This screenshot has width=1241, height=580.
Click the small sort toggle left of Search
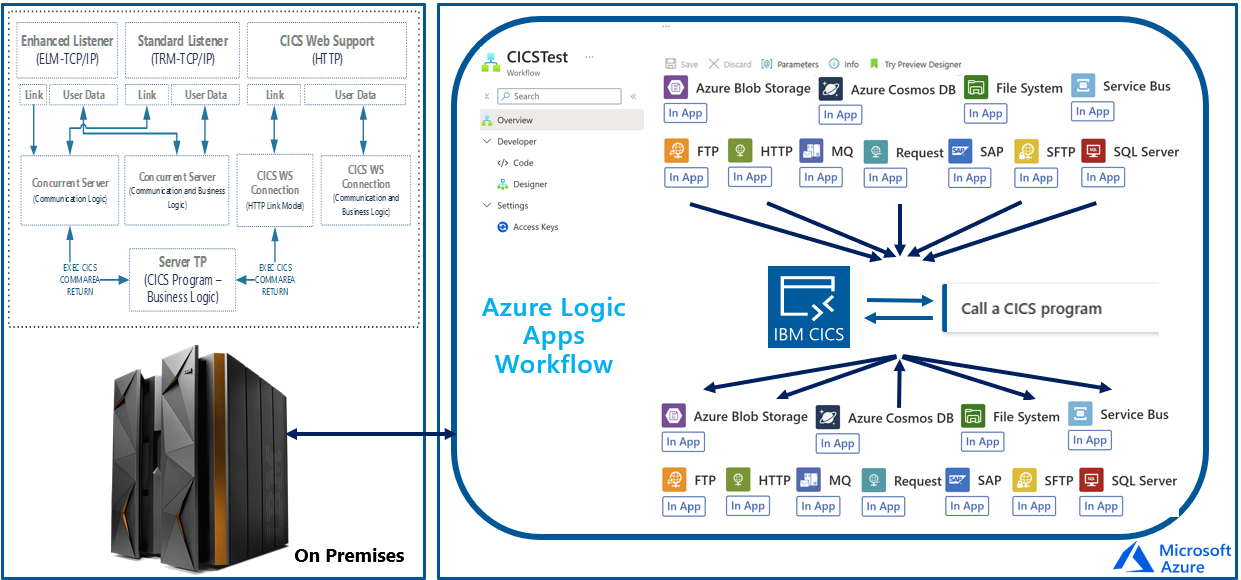[x=487, y=96]
